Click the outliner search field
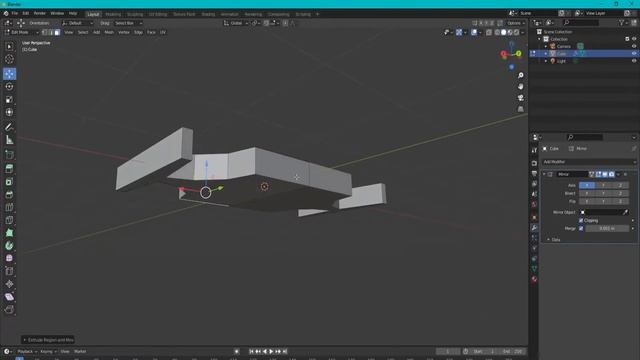 click(x=580, y=23)
